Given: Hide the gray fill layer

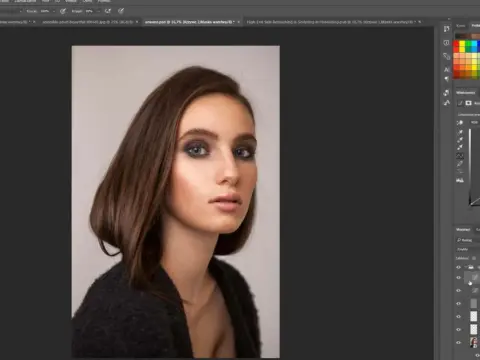Looking at the screenshot, I should coord(459,304).
